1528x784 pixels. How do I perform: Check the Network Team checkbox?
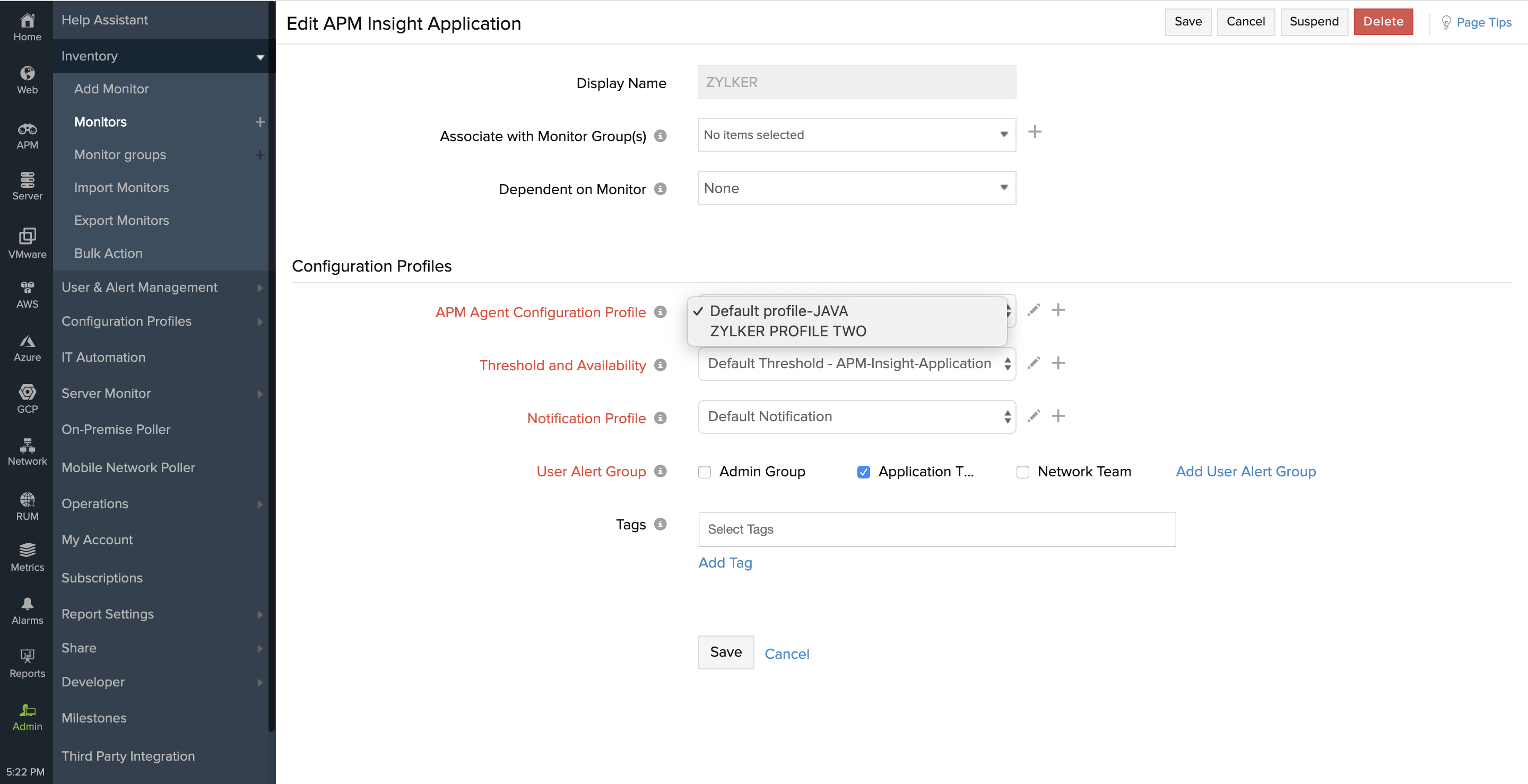click(1023, 472)
